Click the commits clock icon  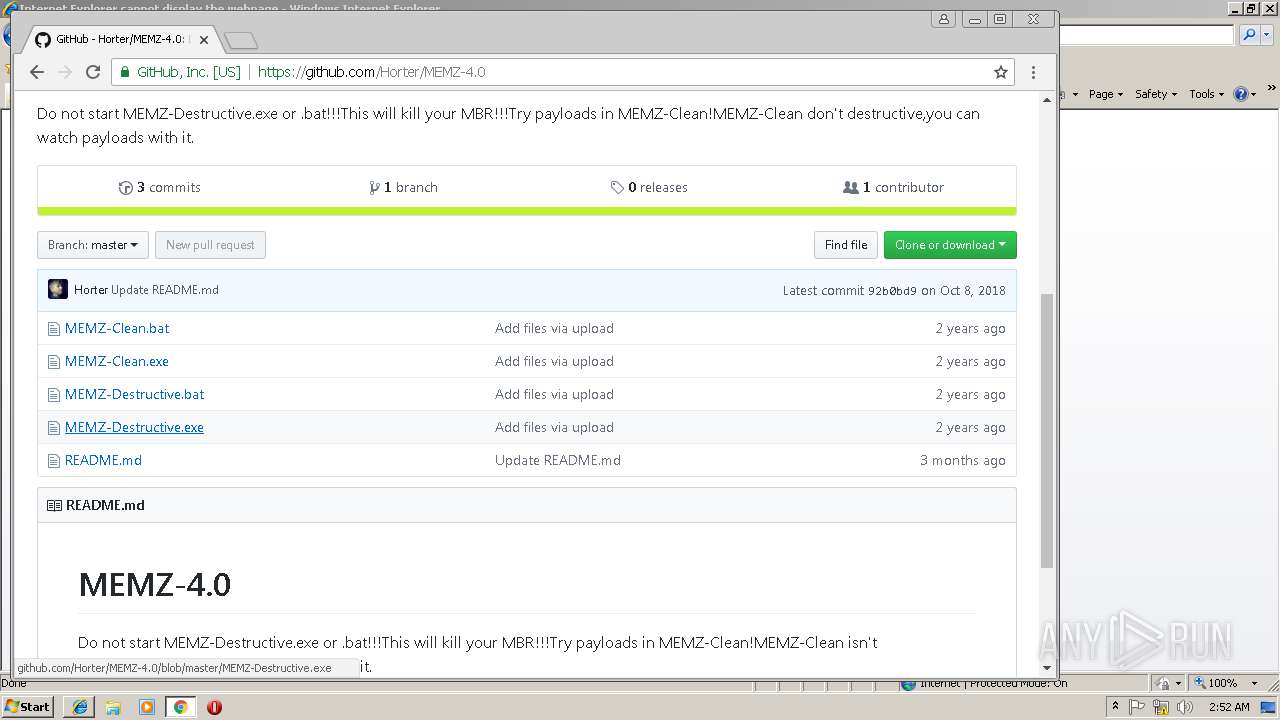coord(126,187)
